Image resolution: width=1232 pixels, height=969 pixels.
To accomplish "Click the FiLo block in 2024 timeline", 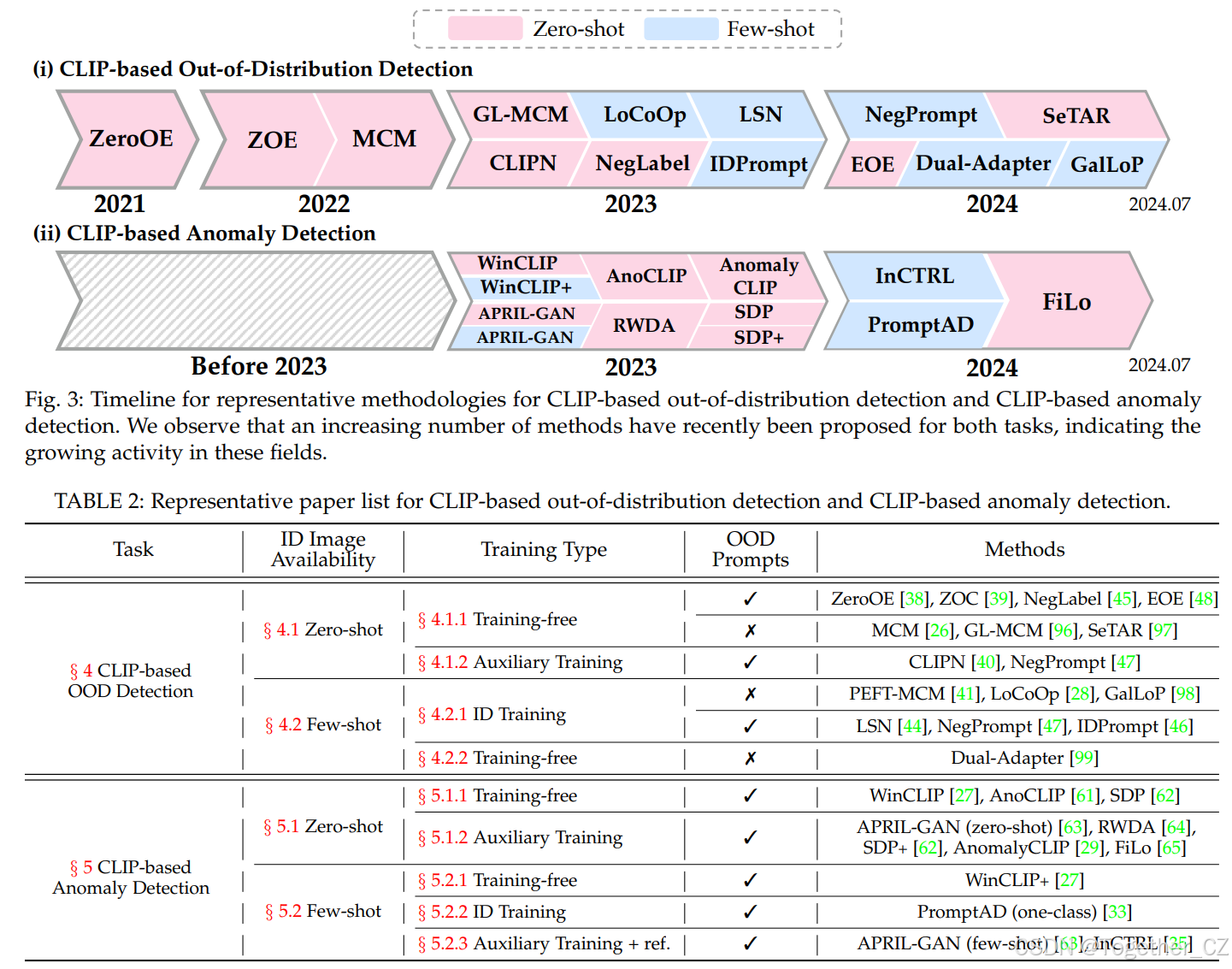I will (x=1067, y=301).
